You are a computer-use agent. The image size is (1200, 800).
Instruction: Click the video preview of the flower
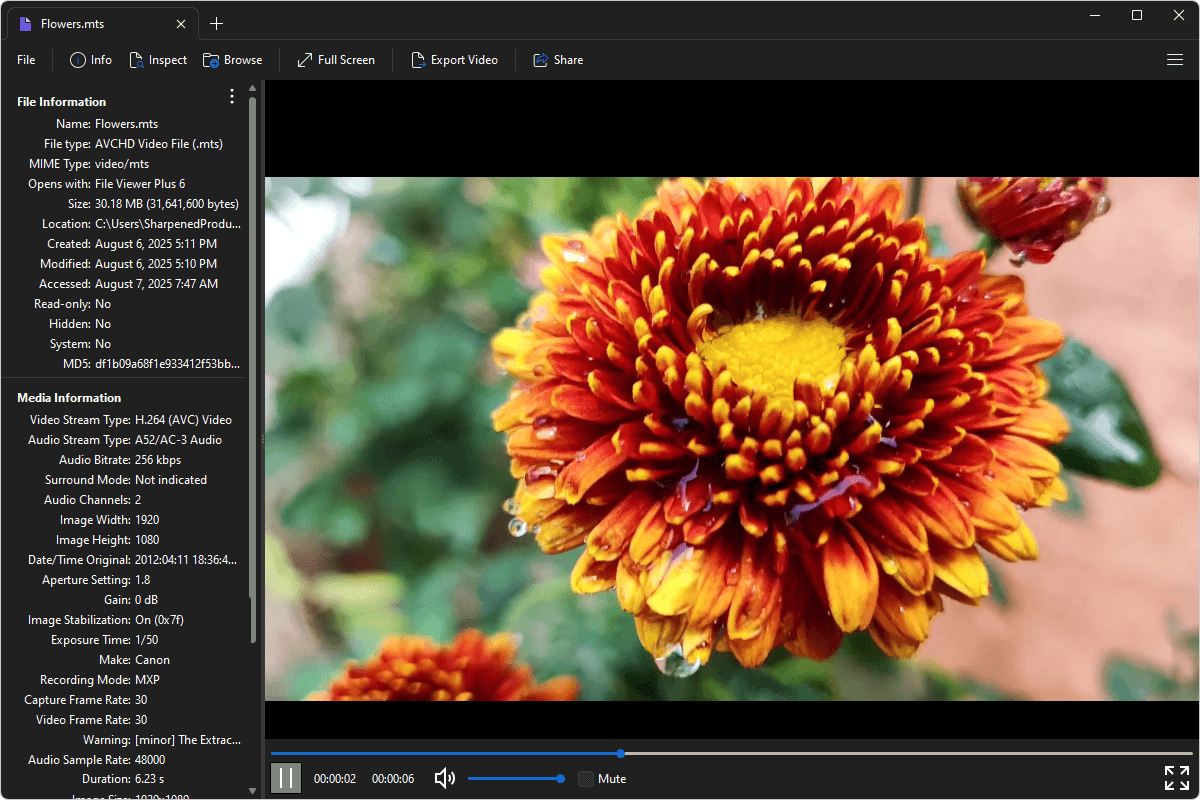click(x=732, y=439)
